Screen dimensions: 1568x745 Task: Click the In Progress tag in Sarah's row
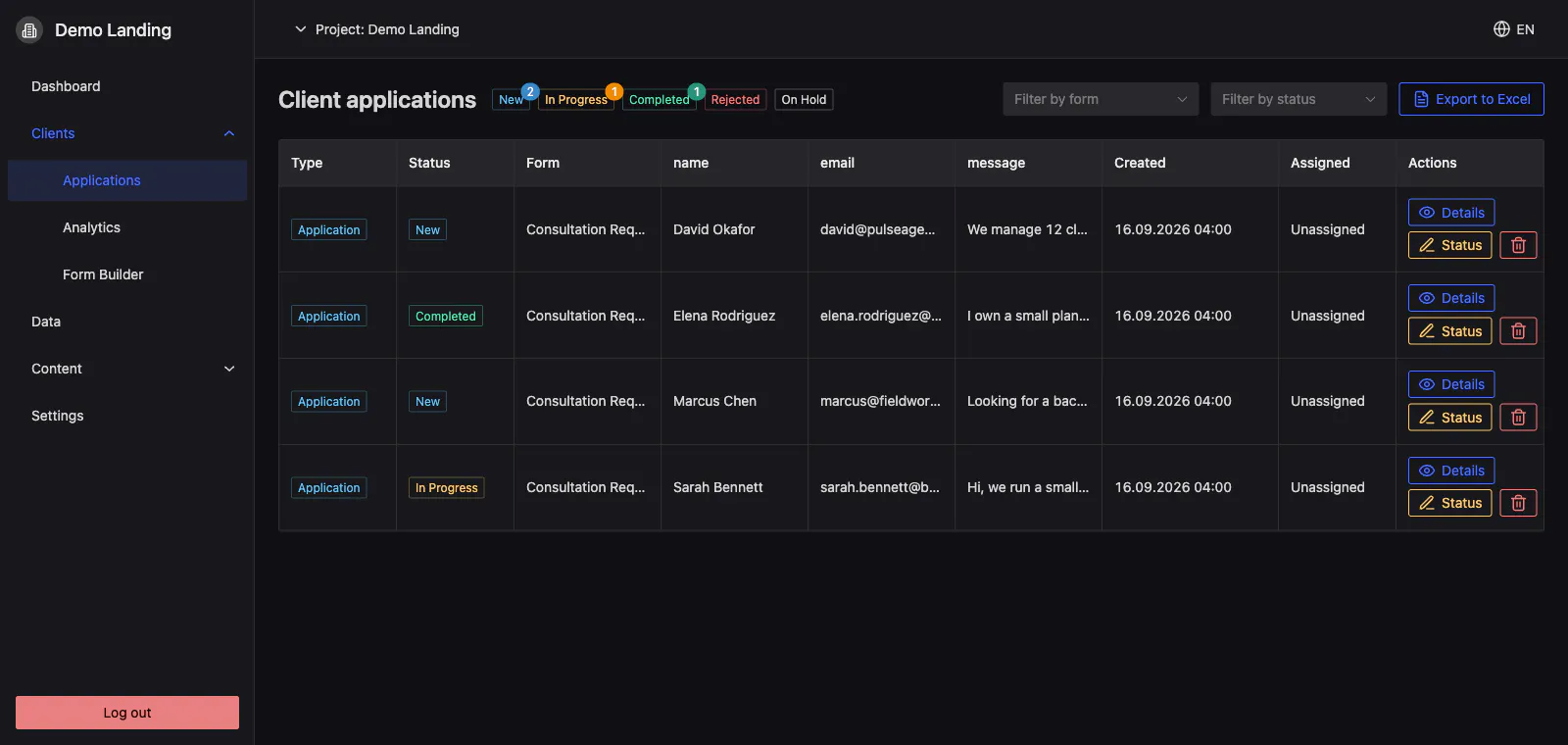446,487
